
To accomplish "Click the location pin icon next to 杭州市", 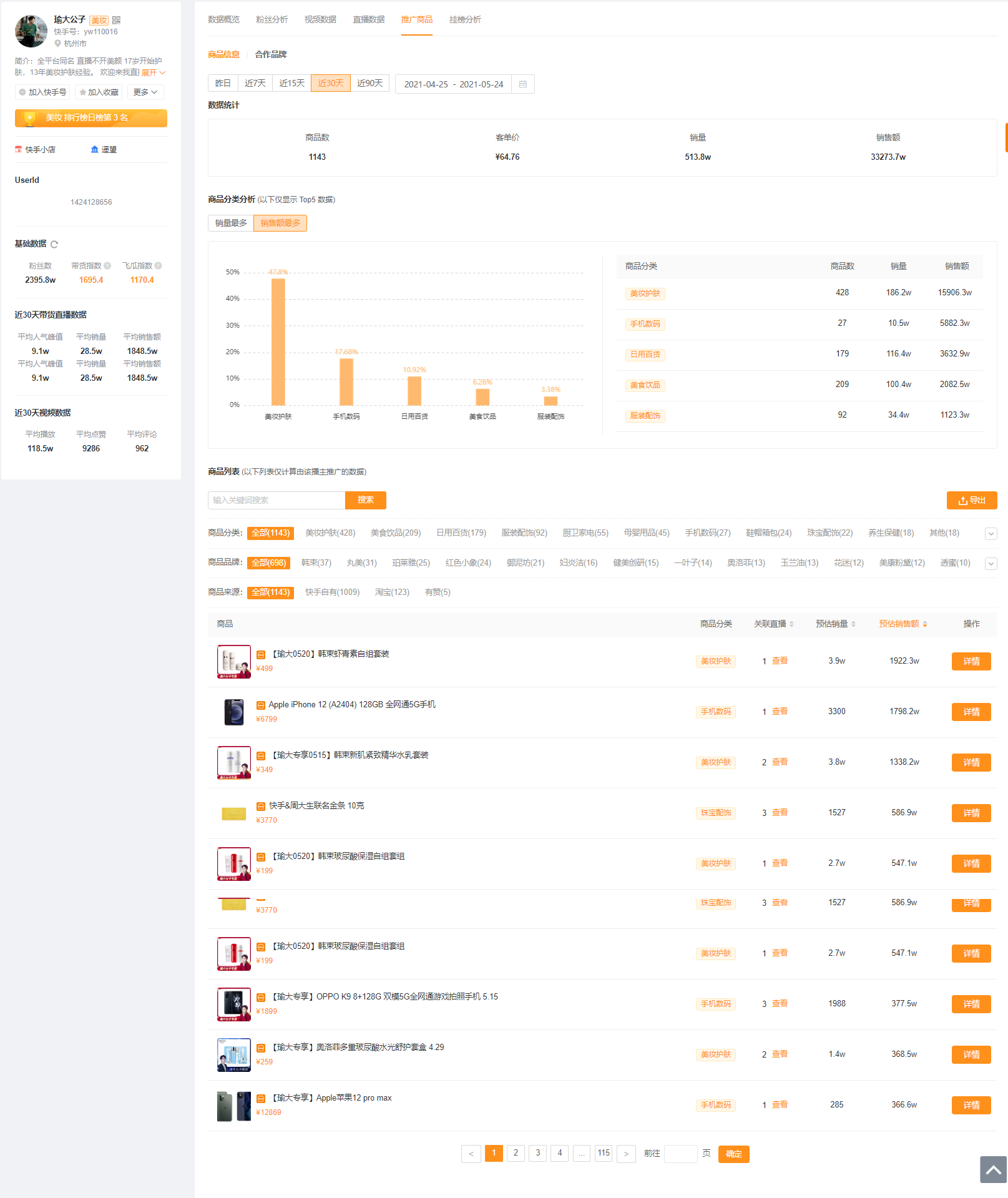I will click(x=57, y=44).
